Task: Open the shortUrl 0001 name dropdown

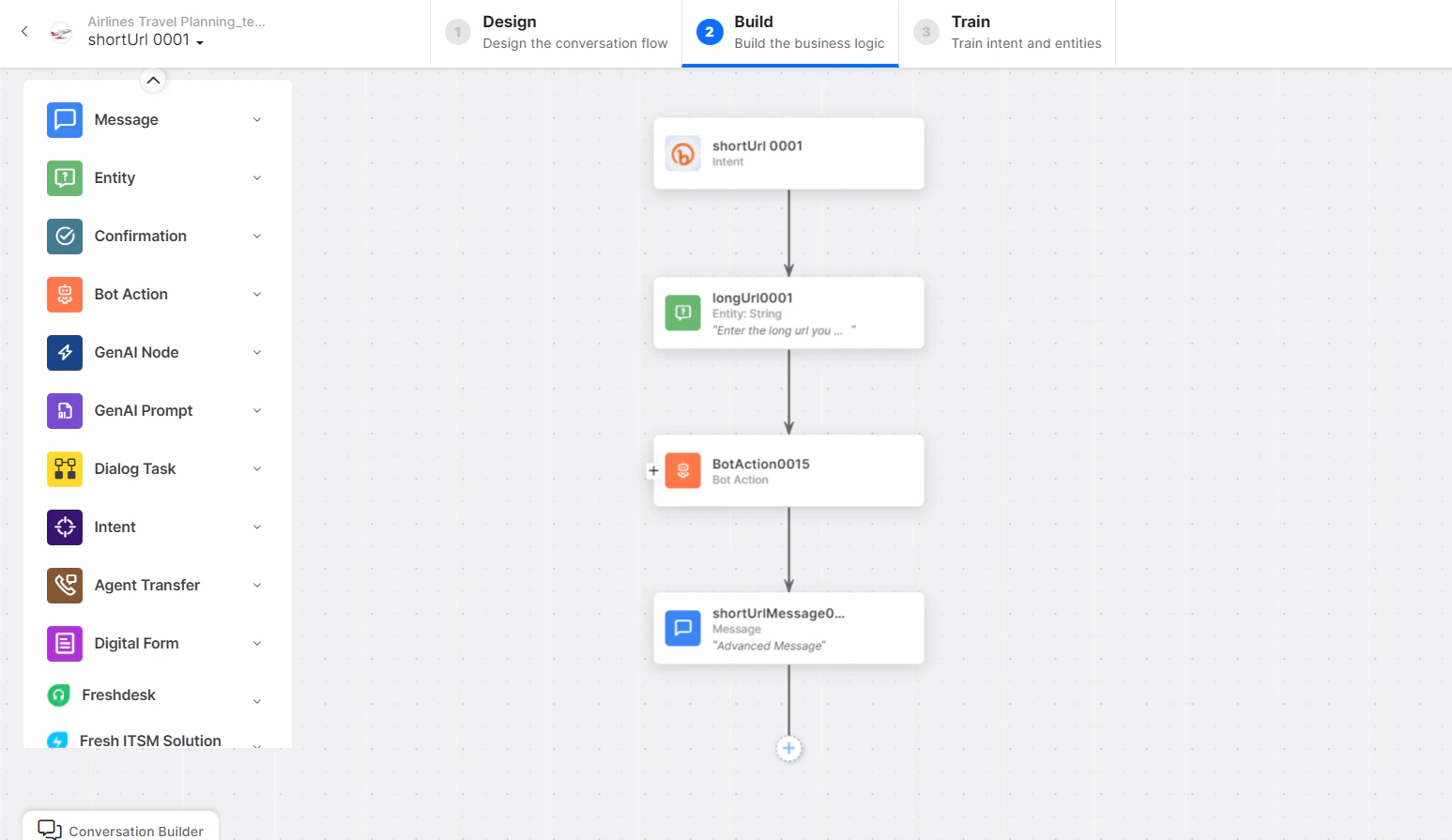Action: point(197,41)
